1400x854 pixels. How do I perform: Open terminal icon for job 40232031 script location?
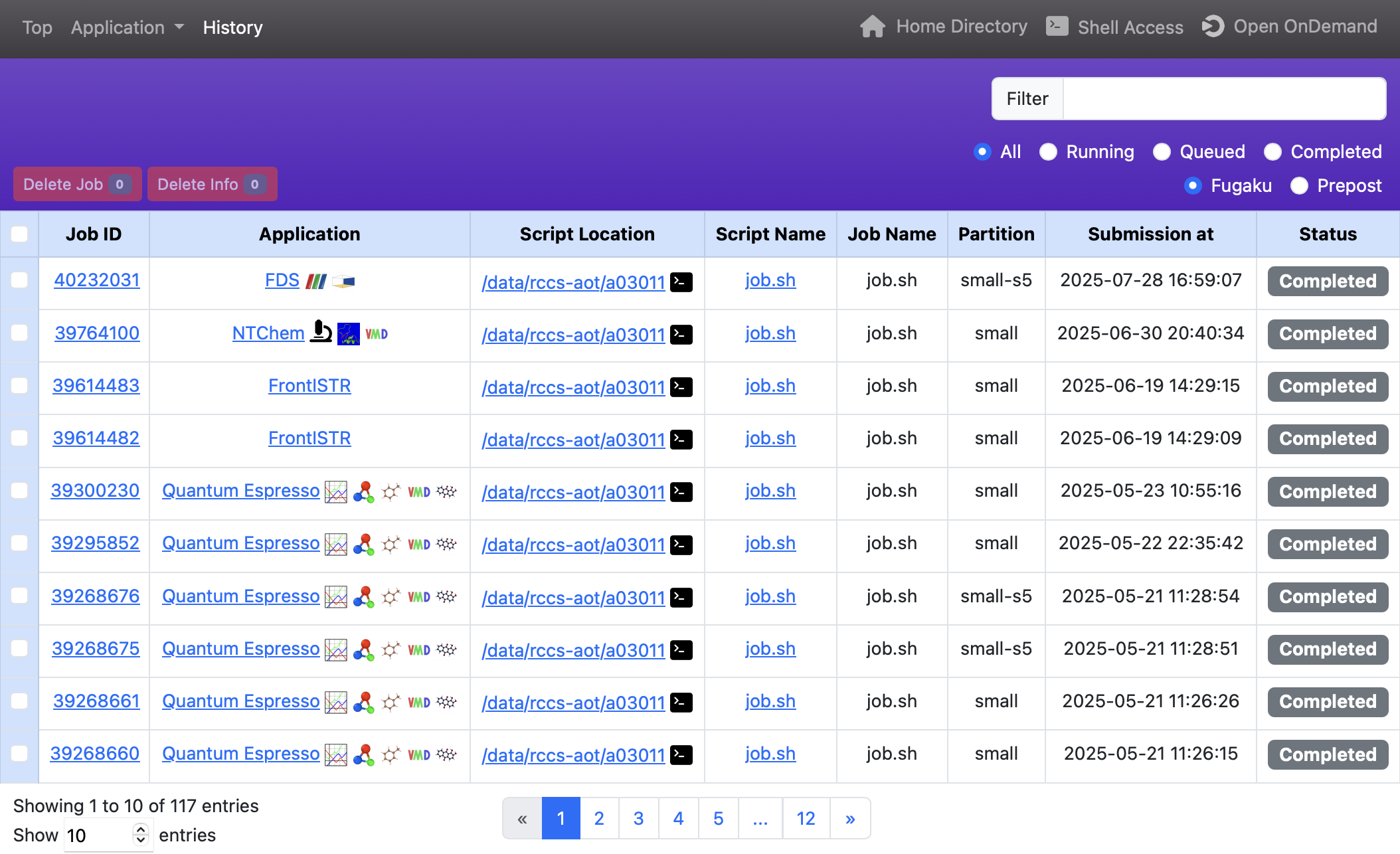(681, 282)
